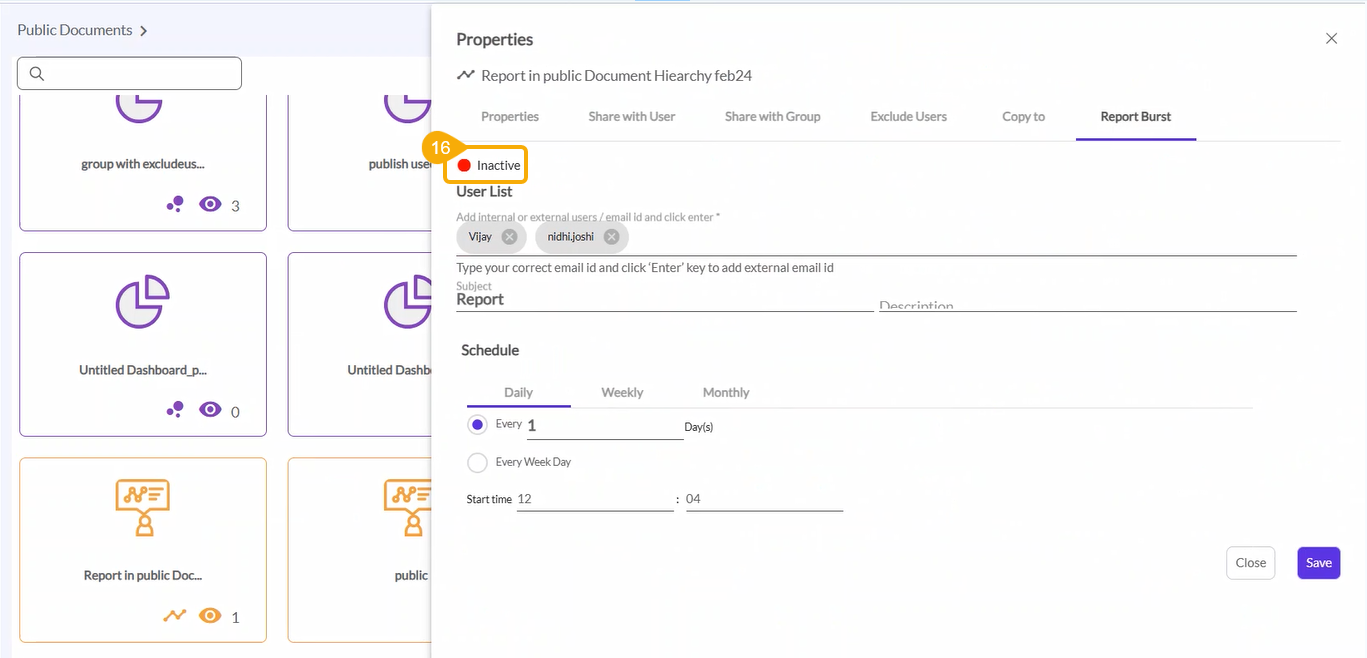Image resolution: width=1367 pixels, height=658 pixels.
Task: Close the Properties panel with X
Action: click(1331, 39)
